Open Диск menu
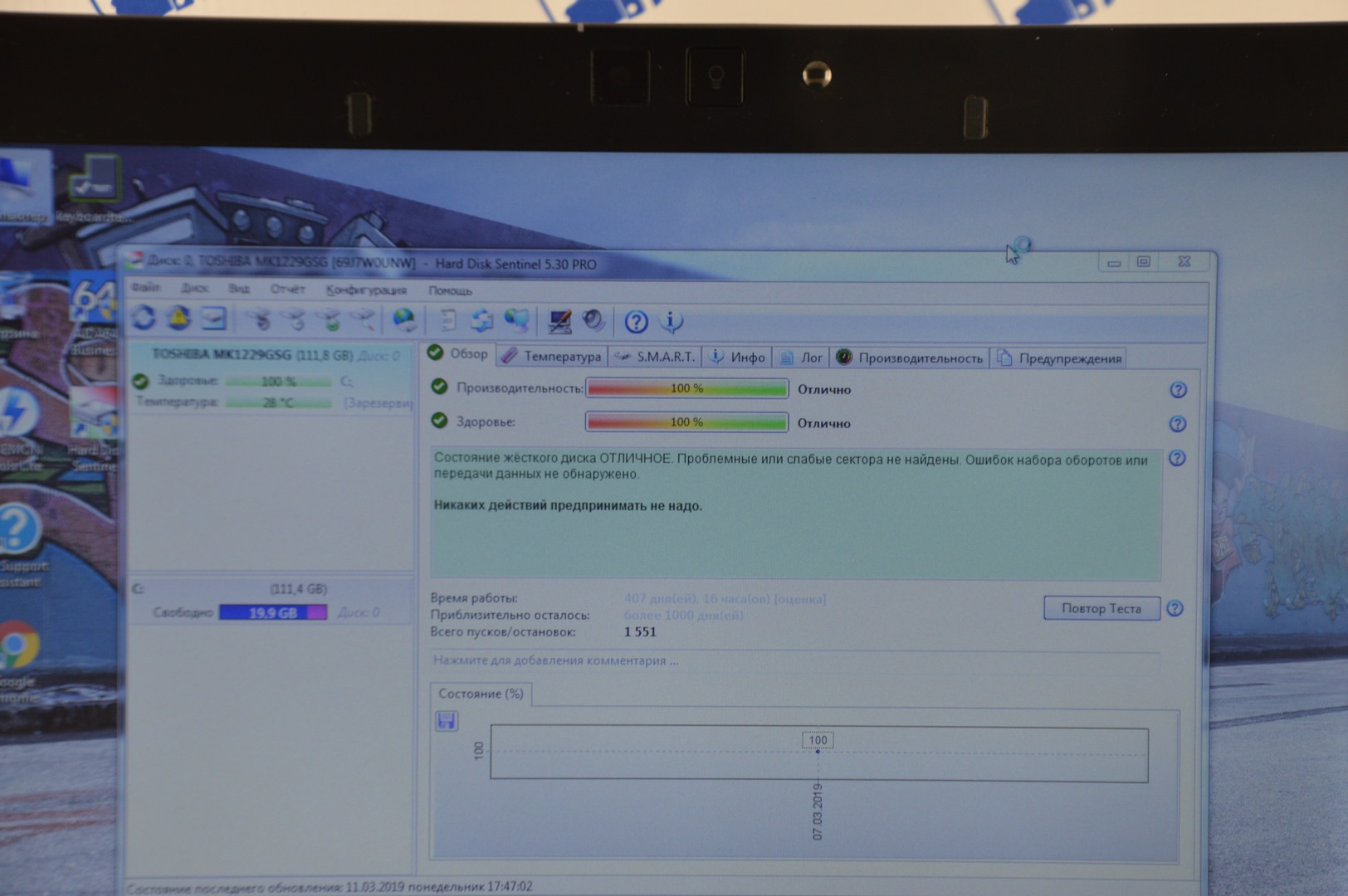This screenshot has width=1348, height=896. 194,288
